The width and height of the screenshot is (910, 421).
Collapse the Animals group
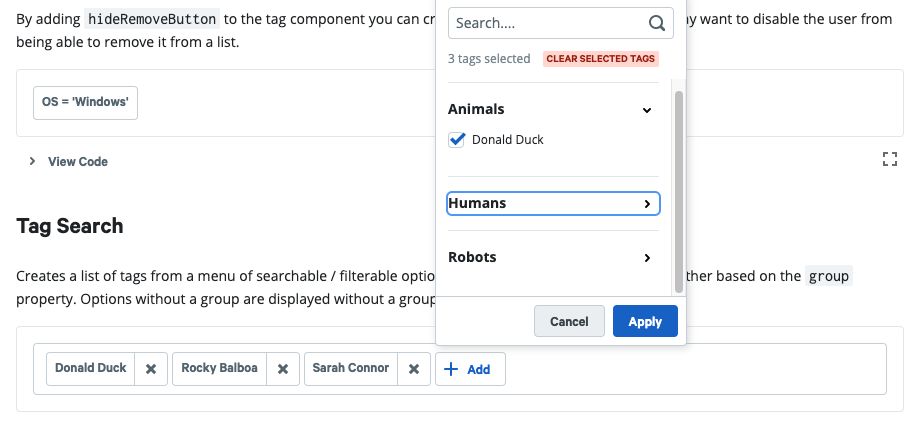pyautogui.click(x=647, y=110)
